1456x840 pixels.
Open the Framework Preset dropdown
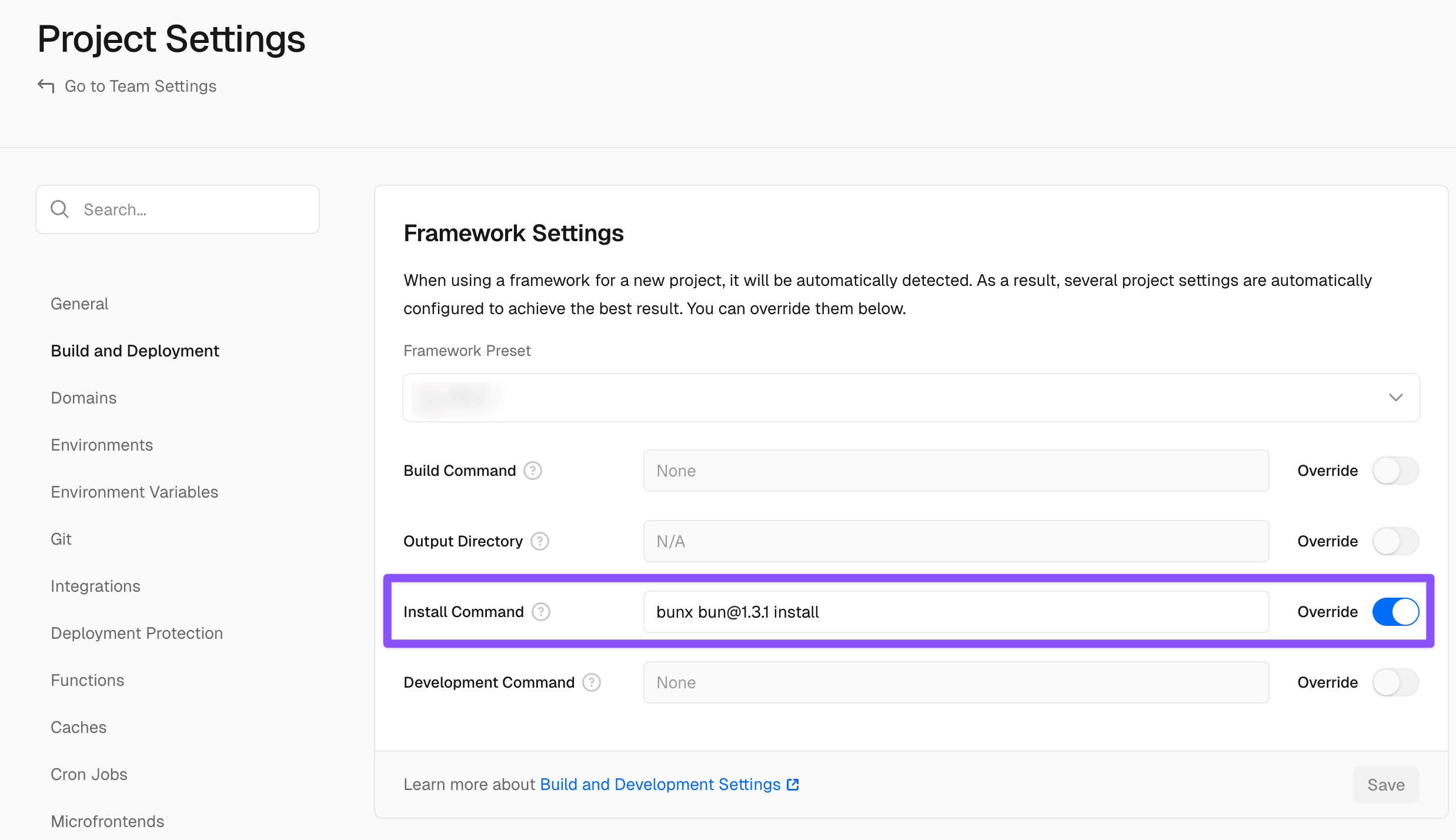910,398
